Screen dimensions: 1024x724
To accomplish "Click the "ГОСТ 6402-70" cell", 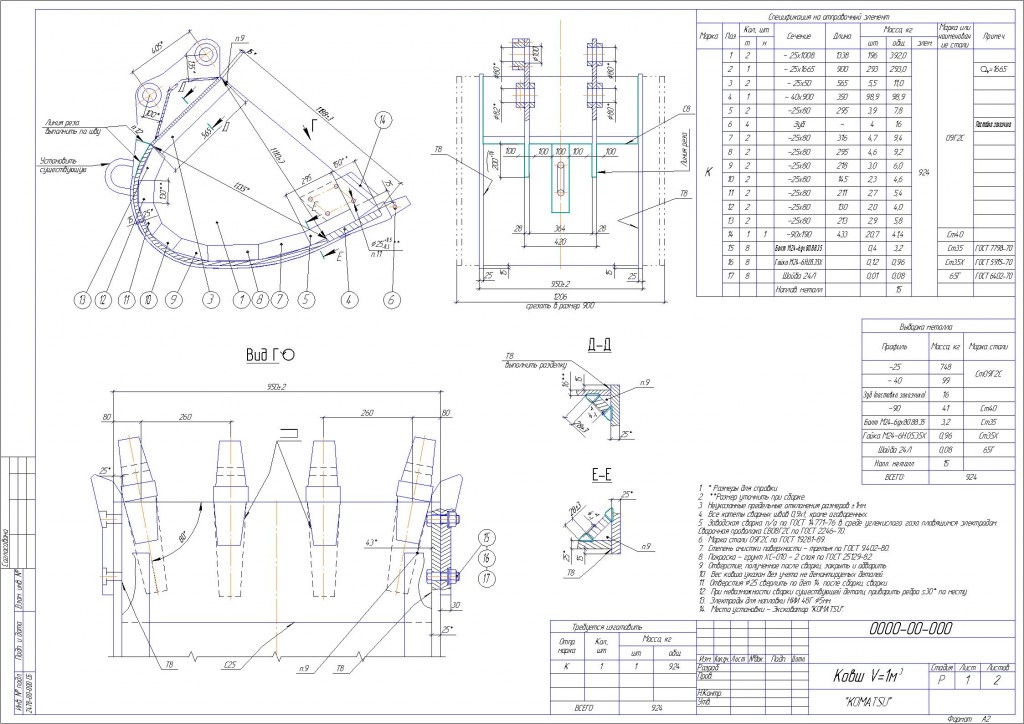I will point(995,276).
